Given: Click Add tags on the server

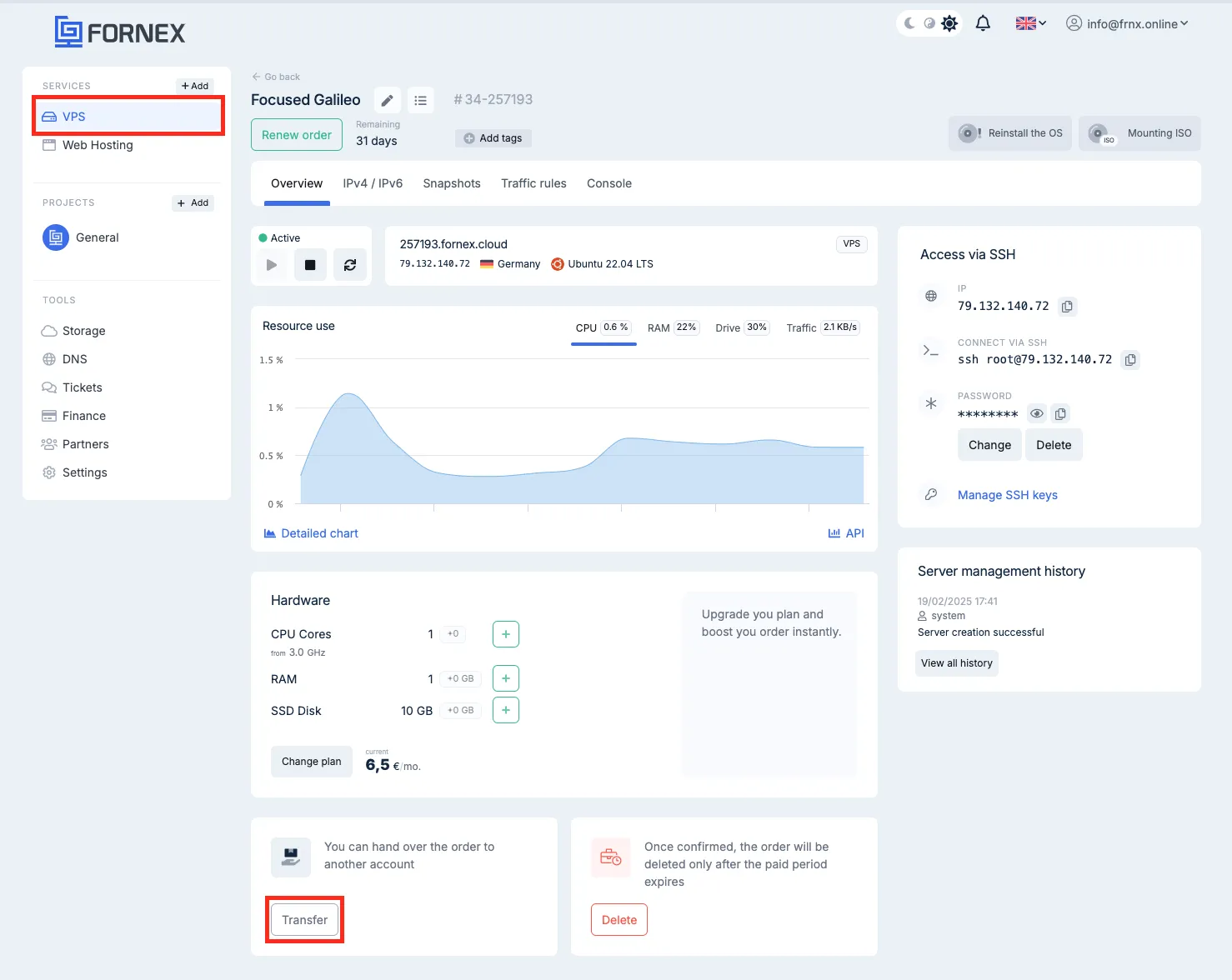Looking at the screenshot, I should point(493,138).
